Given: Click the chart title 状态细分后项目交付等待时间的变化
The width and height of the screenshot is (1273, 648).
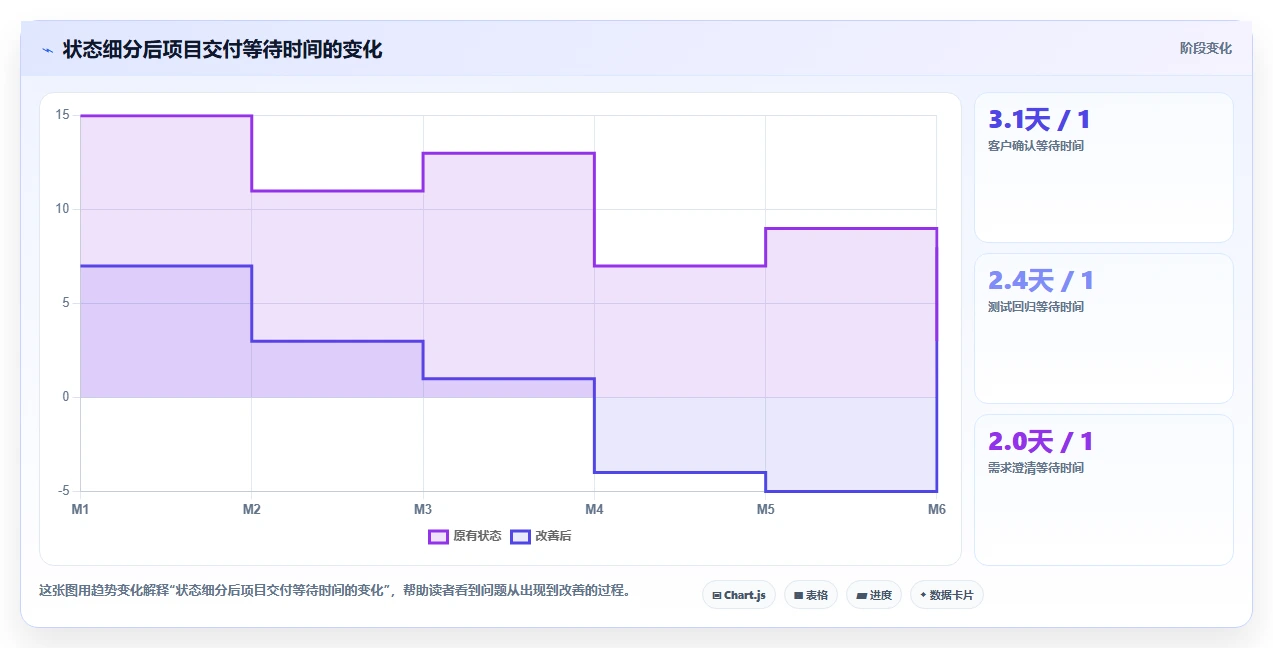Looking at the screenshot, I should point(222,50).
